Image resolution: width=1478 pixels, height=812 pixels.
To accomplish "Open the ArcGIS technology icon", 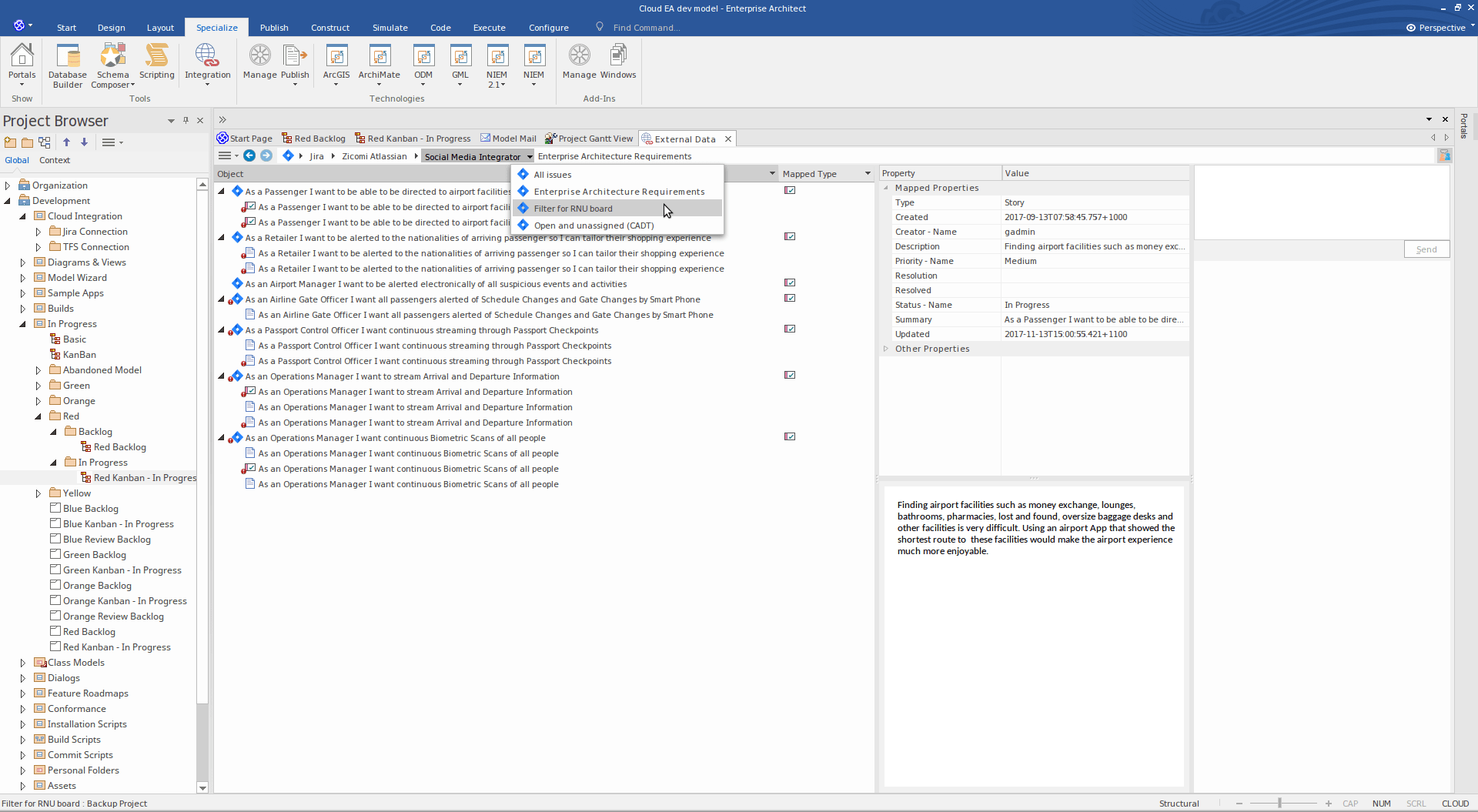I will tap(336, 64).
